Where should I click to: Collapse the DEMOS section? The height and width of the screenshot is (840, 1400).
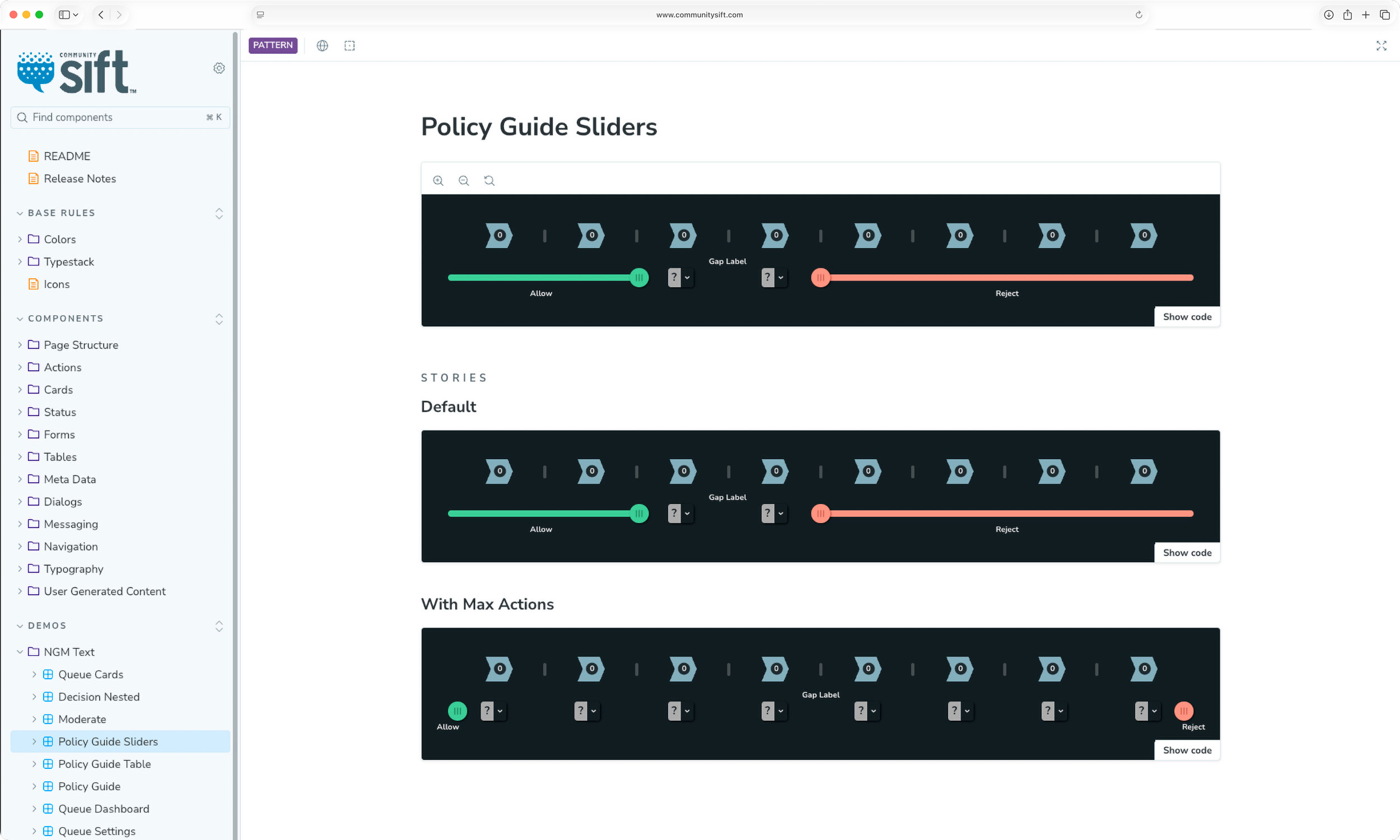point(47,626)
